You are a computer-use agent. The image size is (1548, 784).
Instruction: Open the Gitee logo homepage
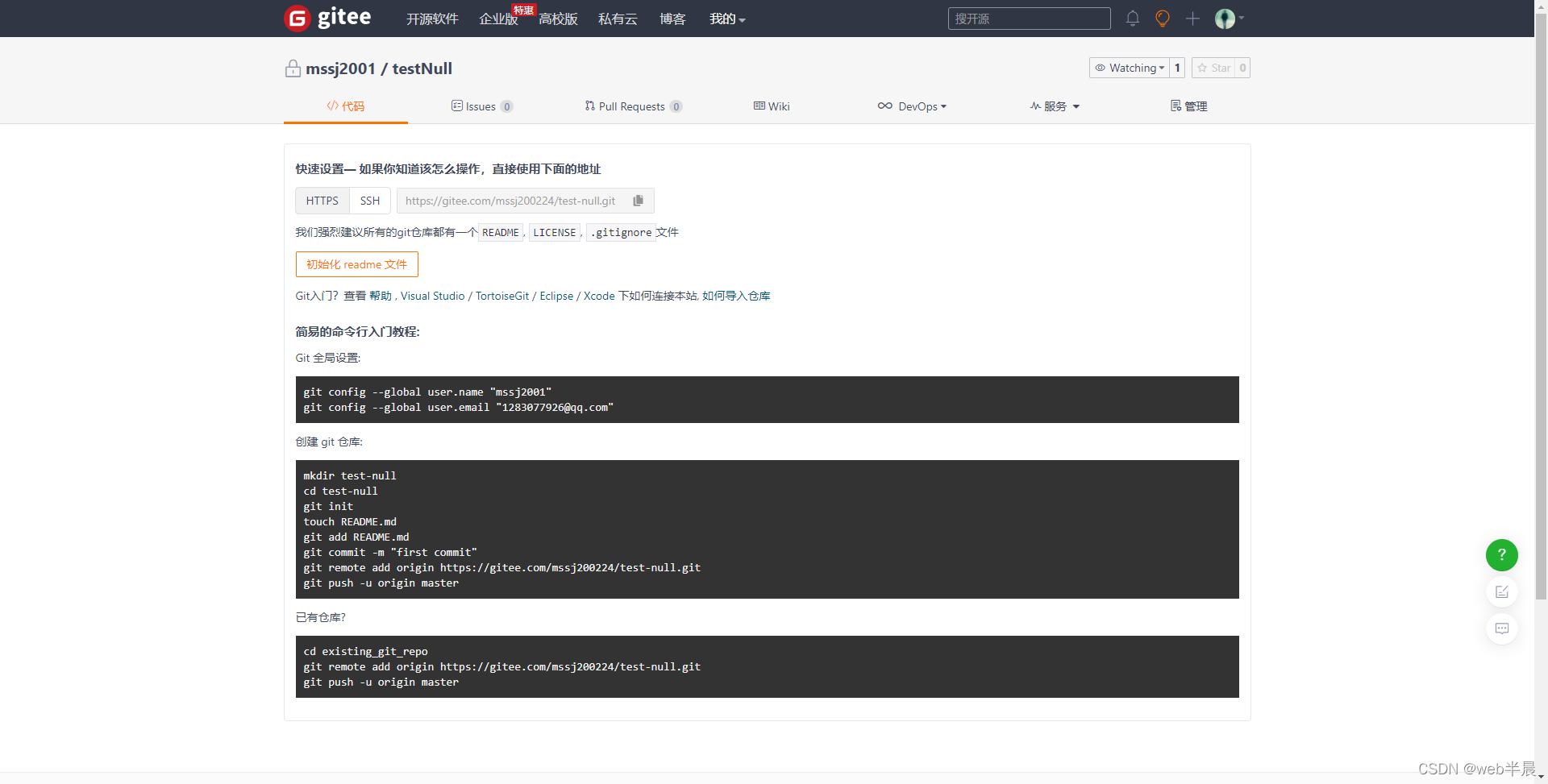coord(328,18)
